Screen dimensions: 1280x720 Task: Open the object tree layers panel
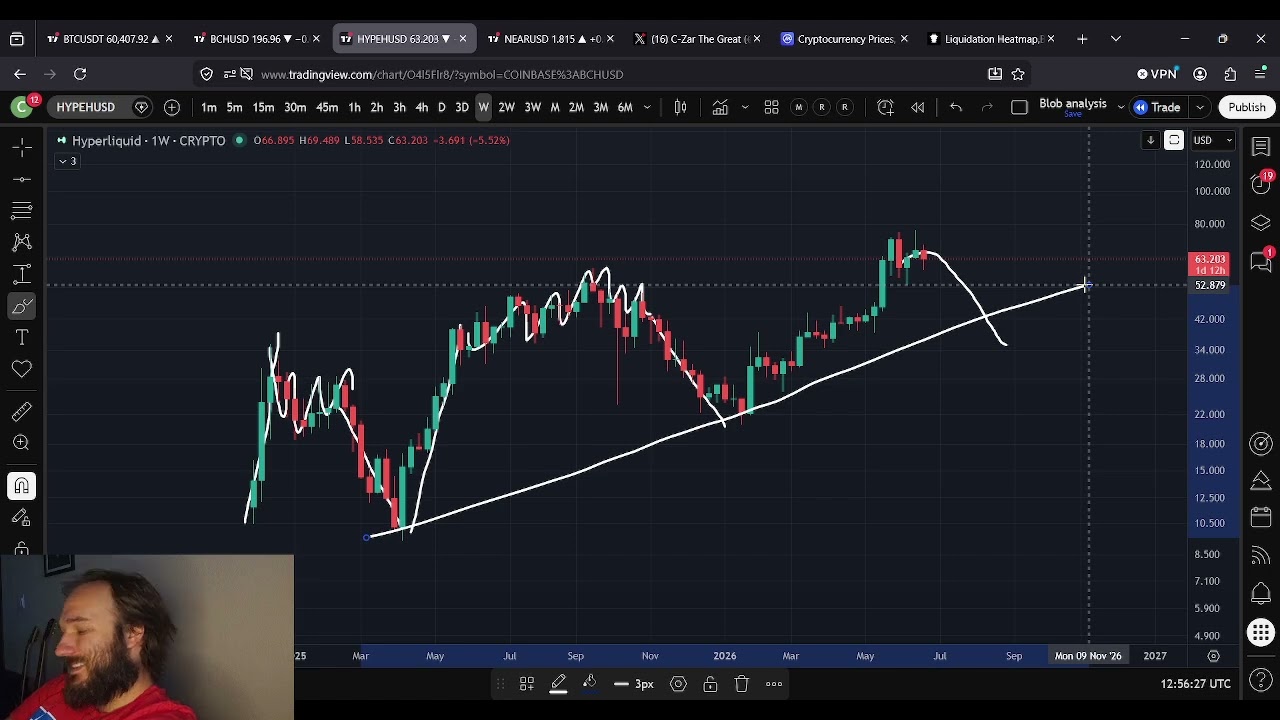point(1261,222)
